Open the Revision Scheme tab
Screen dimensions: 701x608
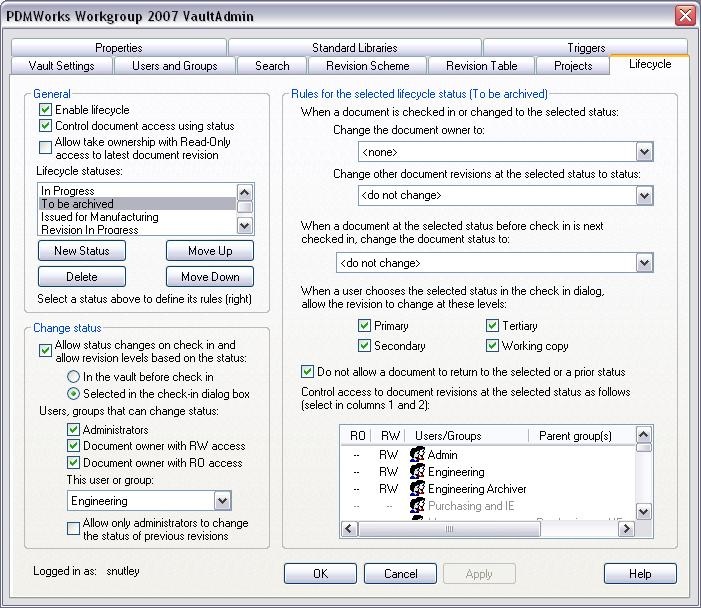pos(367,66)
